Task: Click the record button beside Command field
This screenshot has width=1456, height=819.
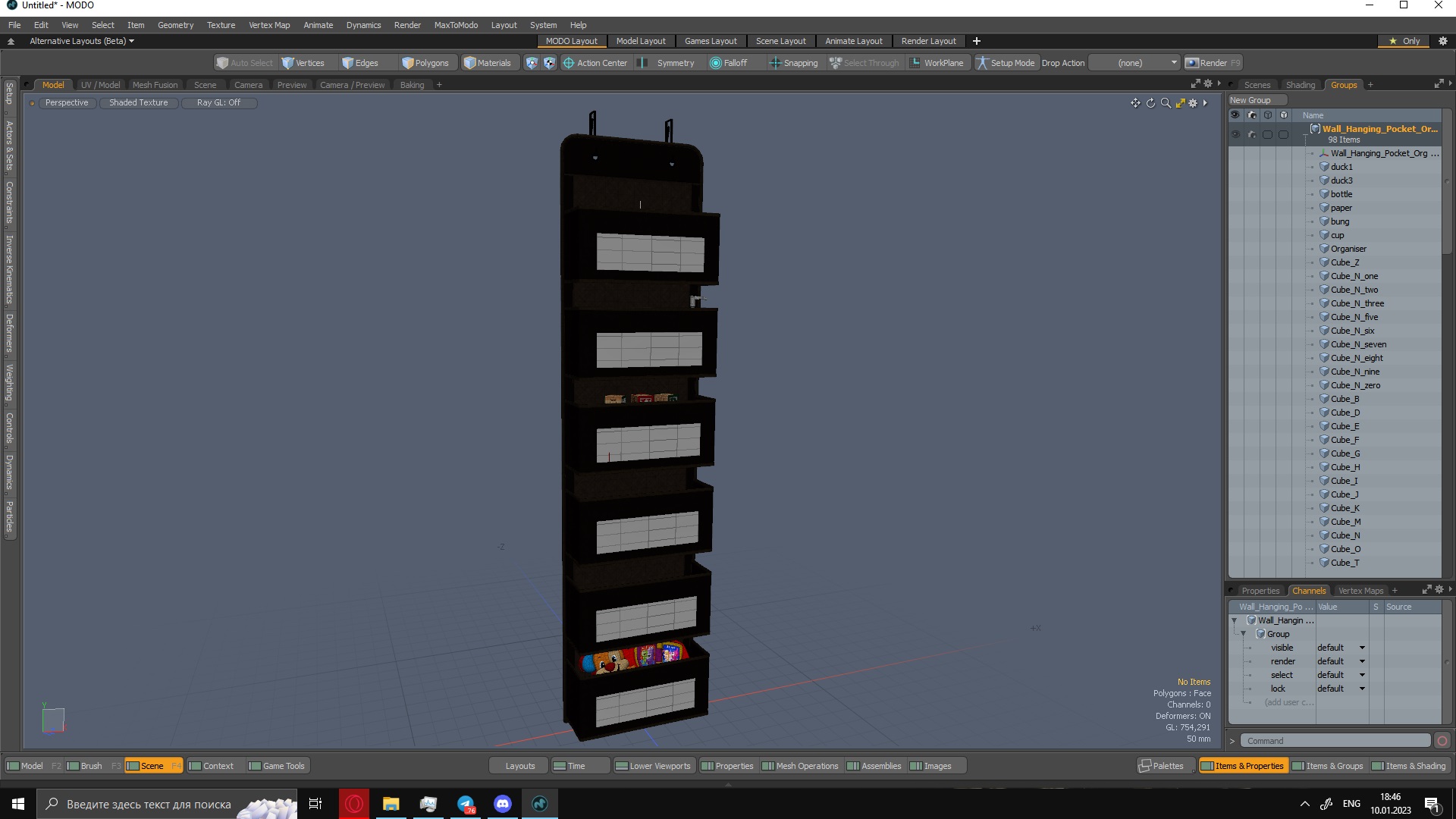Action: 1442,741
